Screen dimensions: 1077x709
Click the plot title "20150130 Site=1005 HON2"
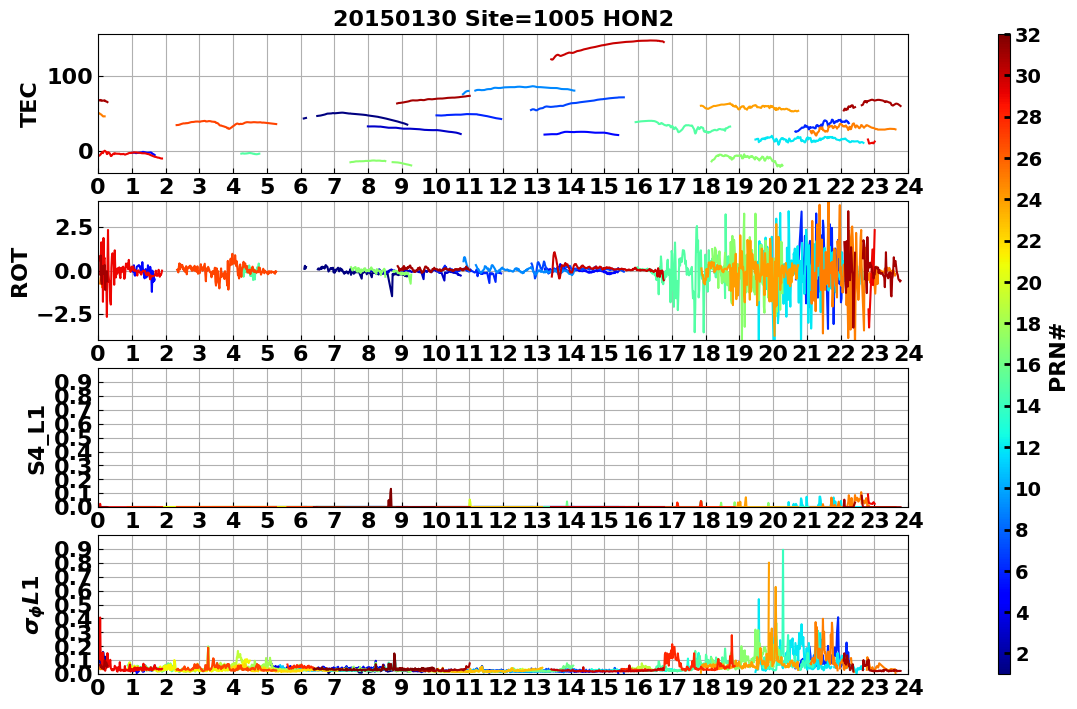coord(503,19)
